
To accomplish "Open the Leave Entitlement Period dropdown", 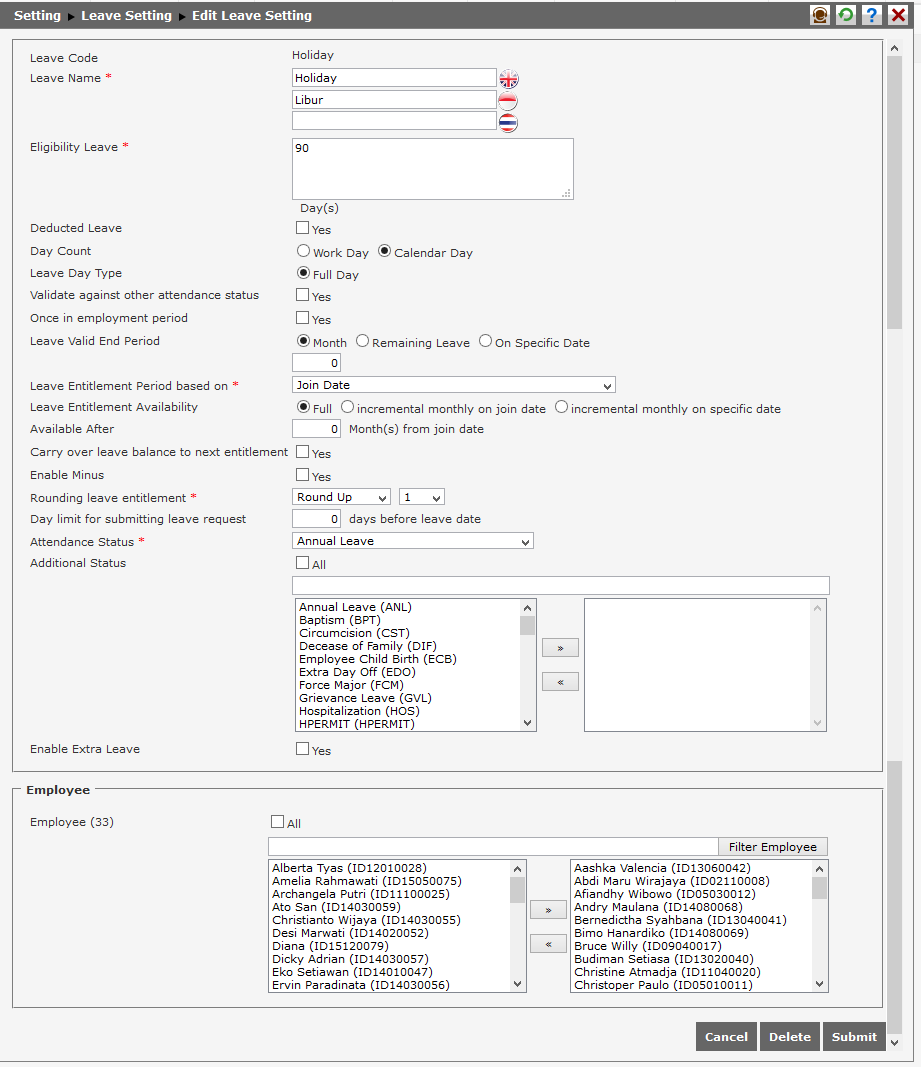I will [x=453, y=385].
